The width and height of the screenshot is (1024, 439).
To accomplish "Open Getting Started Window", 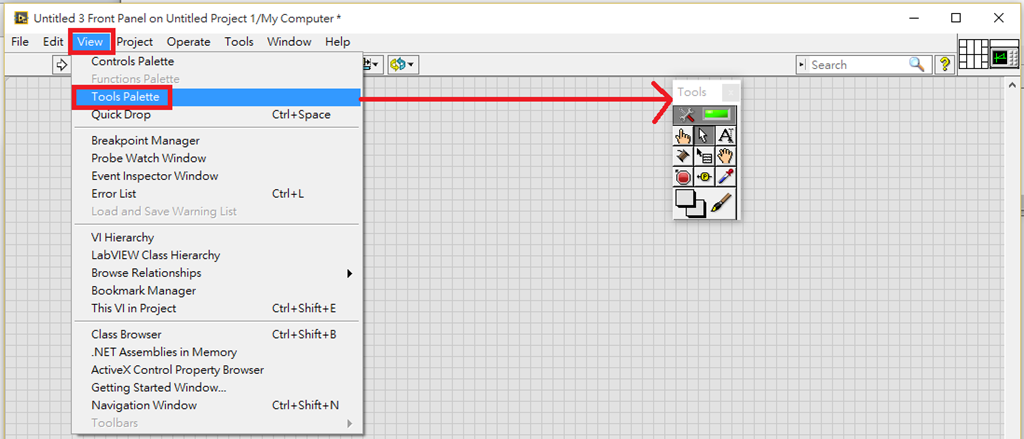I will tap(216, 387).
